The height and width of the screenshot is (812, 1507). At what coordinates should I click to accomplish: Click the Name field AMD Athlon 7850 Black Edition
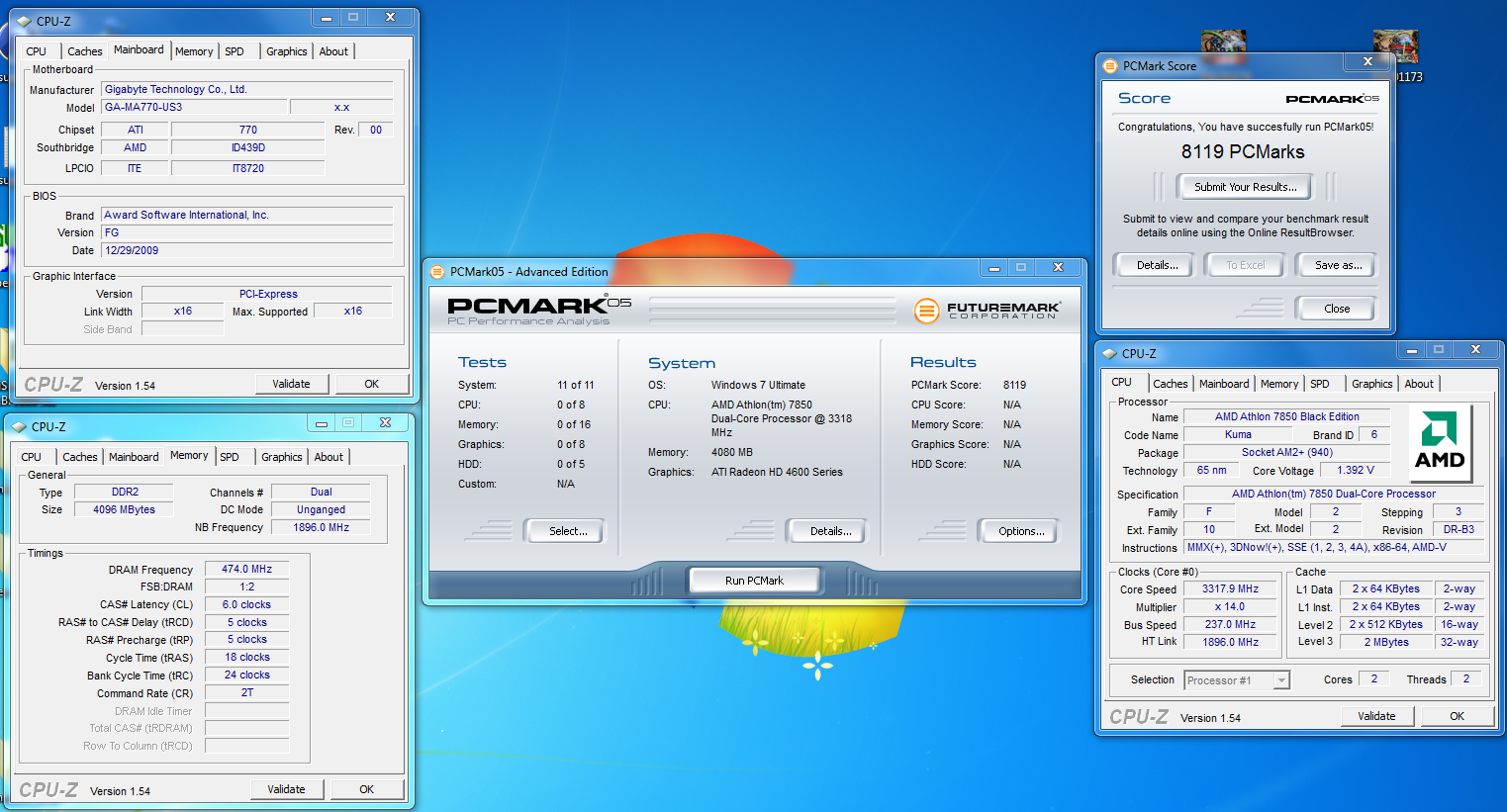(1287, 417)
